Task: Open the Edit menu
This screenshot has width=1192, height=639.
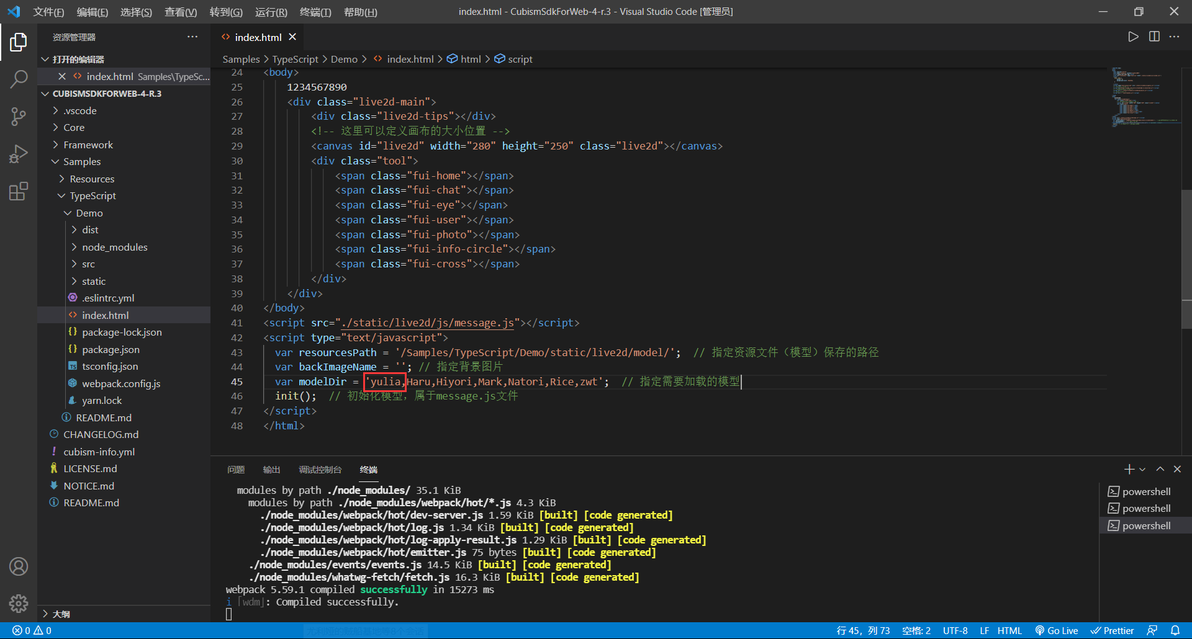Action: (x=92, y=12)
